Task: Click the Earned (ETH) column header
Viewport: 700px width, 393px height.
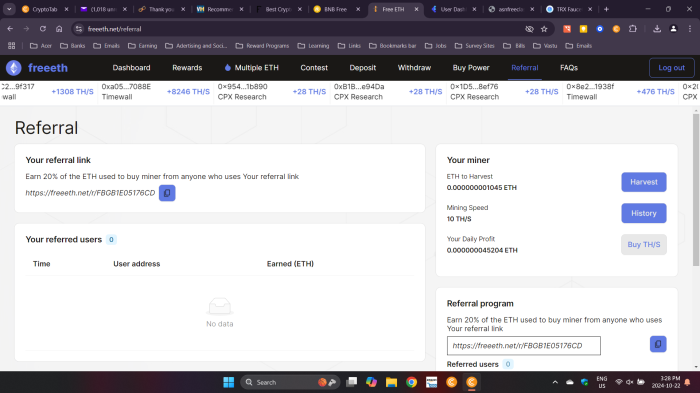Action: (290, 264)
